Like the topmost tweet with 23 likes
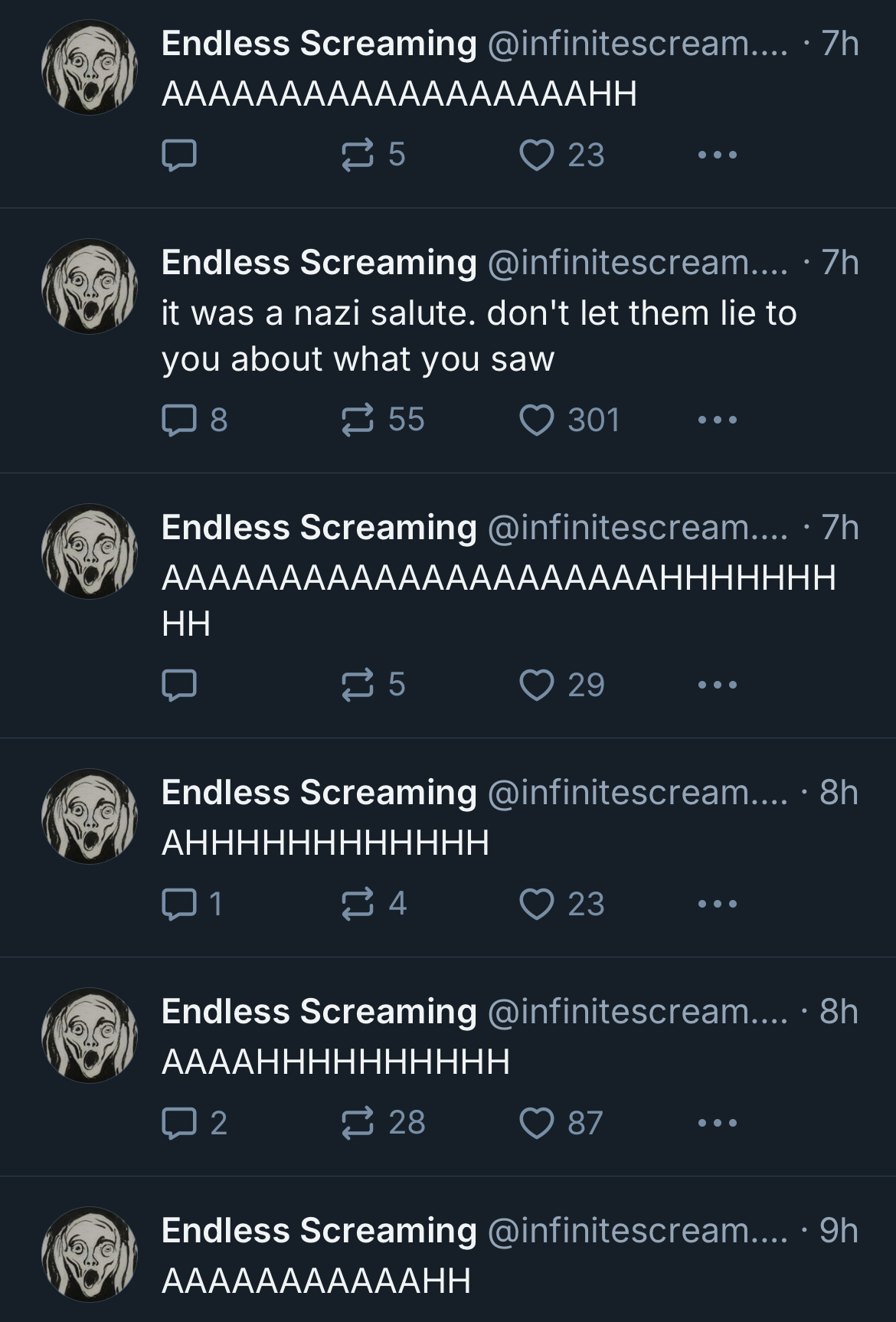Screen dimensions: 896x1322 click(537, 155)
